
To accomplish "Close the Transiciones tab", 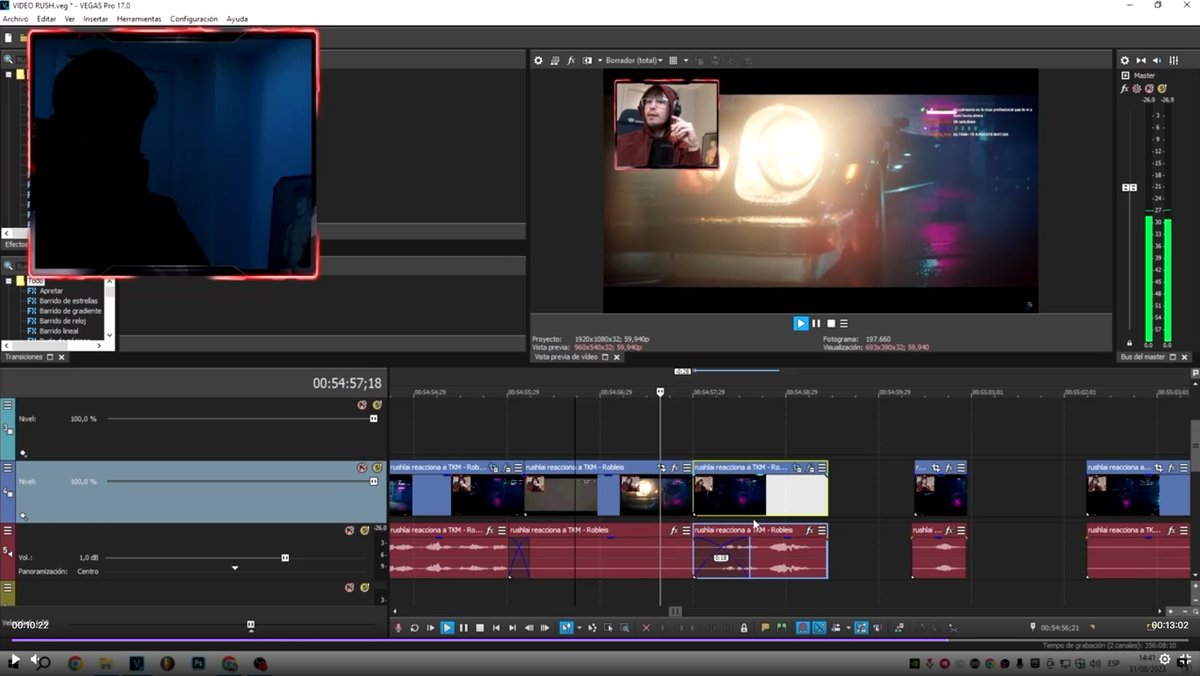I will point(62,357).
